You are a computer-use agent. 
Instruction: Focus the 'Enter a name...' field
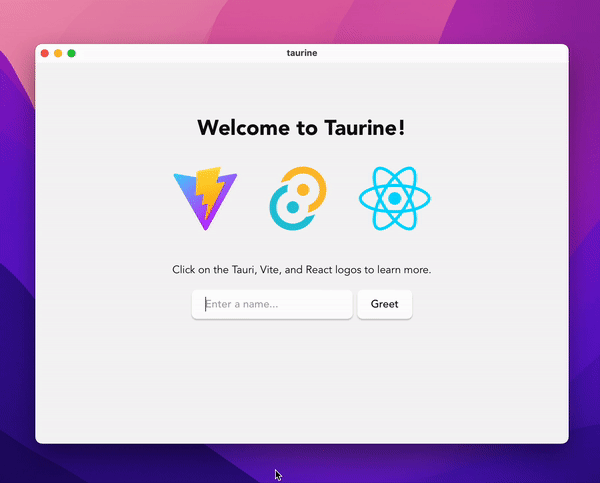tap(272, 304)
